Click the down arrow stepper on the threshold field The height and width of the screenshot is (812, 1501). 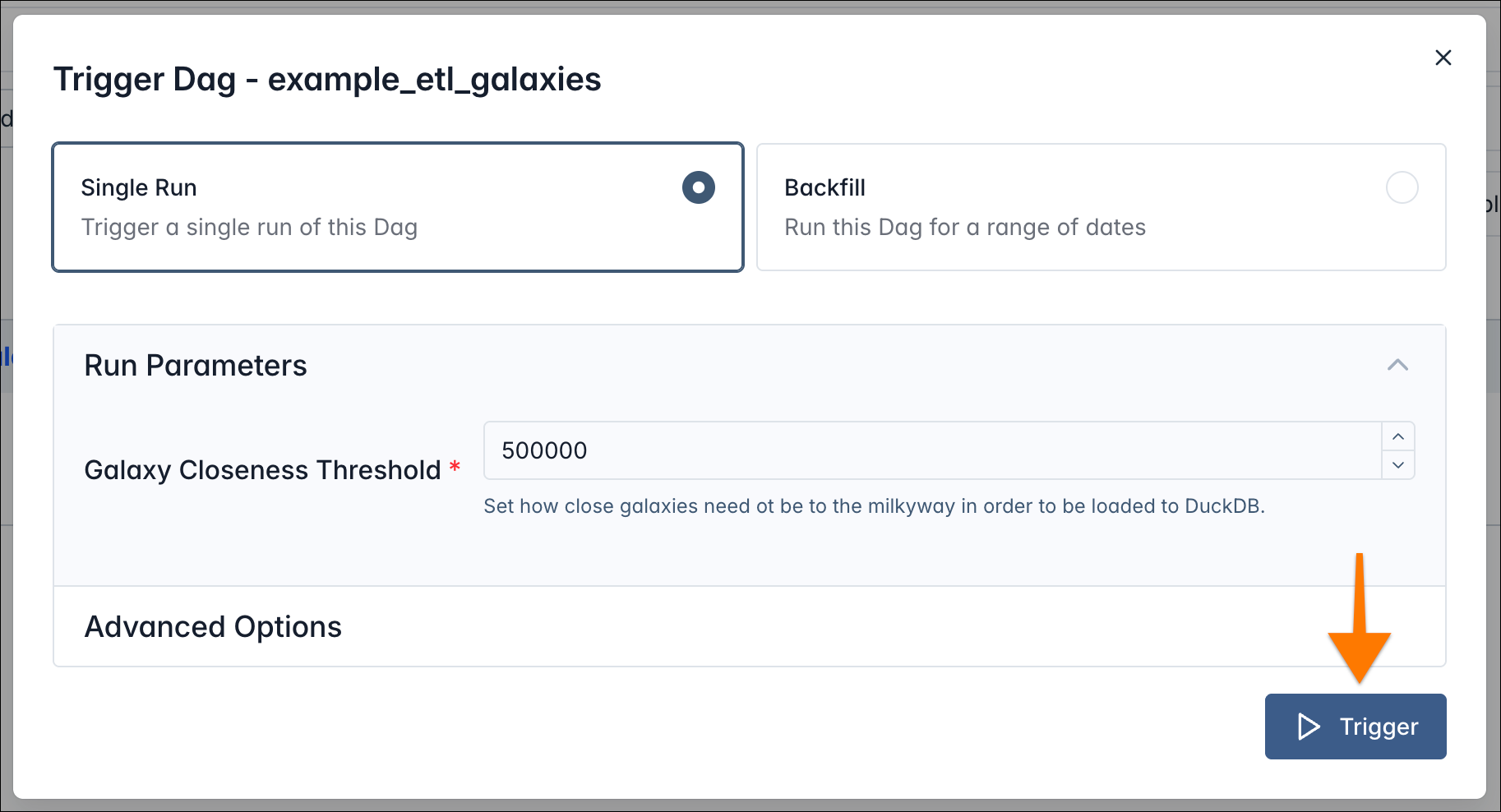1398,465
